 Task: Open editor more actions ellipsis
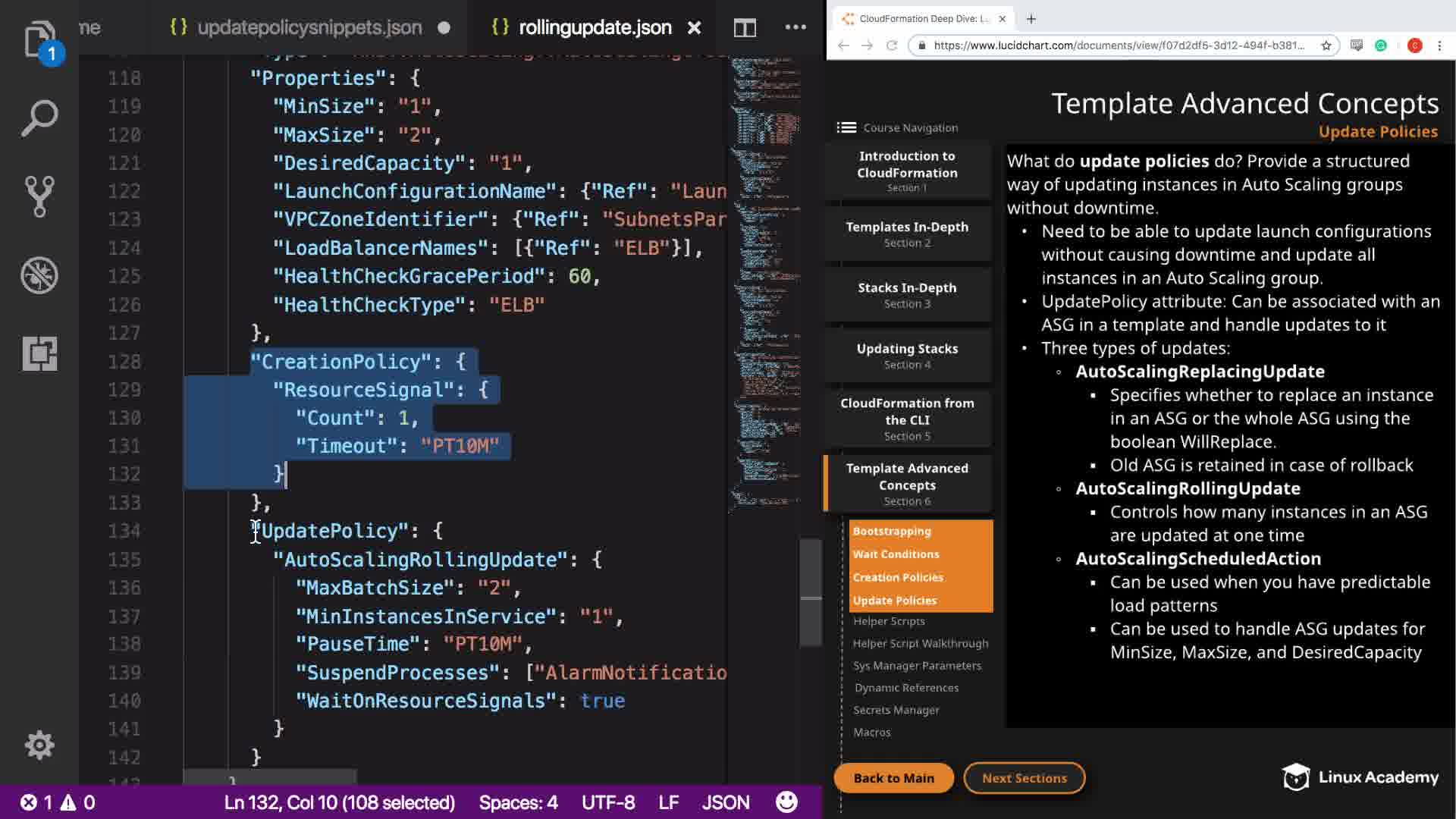click(x=795, y=27)
